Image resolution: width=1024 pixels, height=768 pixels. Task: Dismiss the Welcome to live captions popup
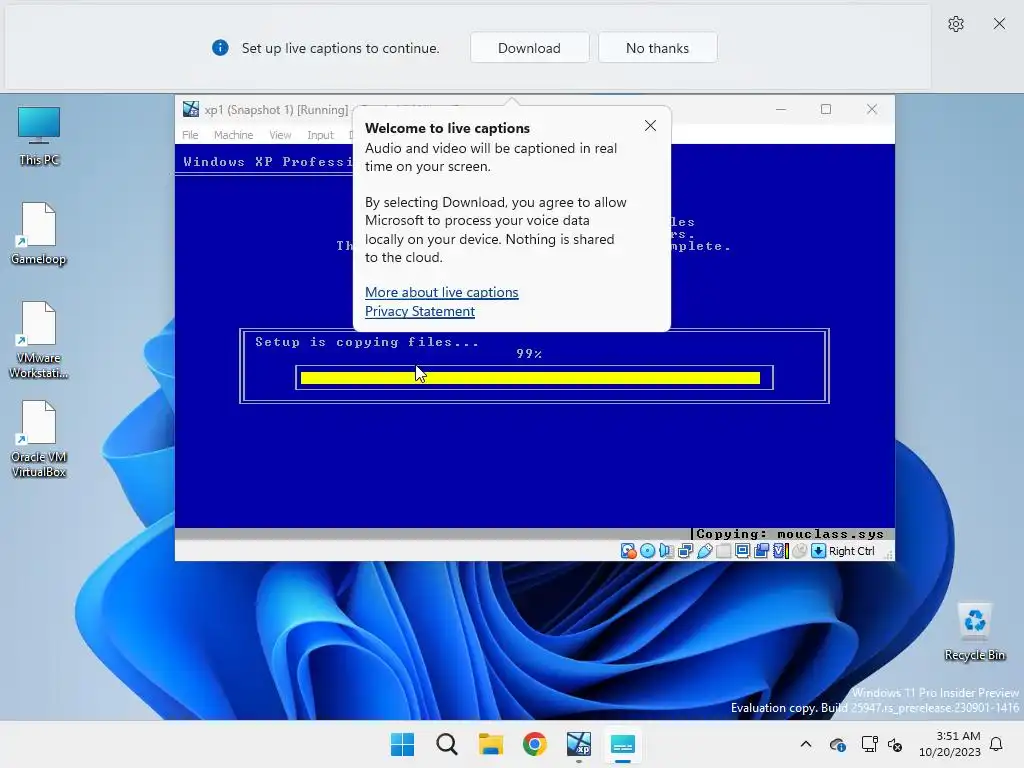coord(650,125)
